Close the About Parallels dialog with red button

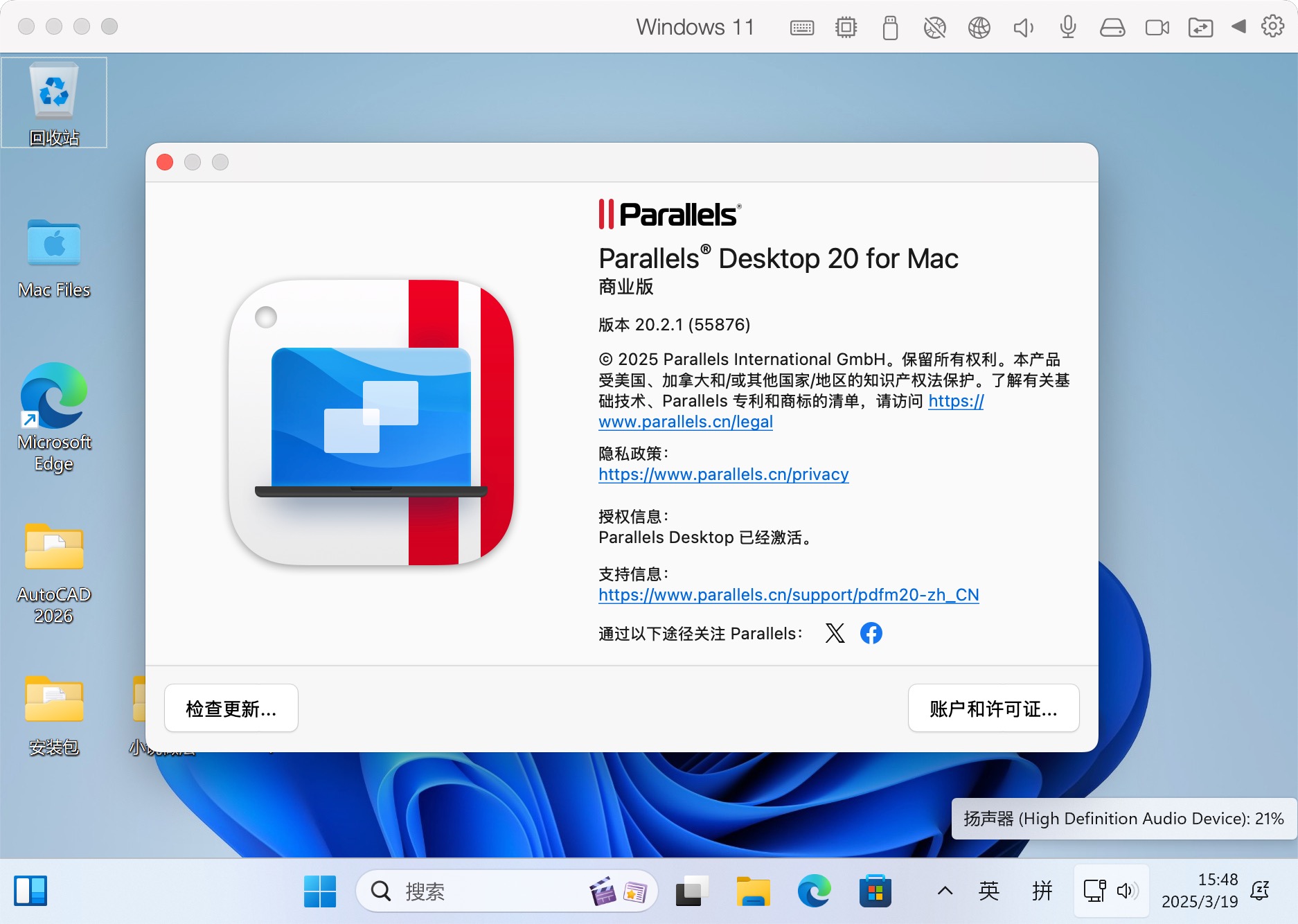pyautogui.click(x=165, y=162)
